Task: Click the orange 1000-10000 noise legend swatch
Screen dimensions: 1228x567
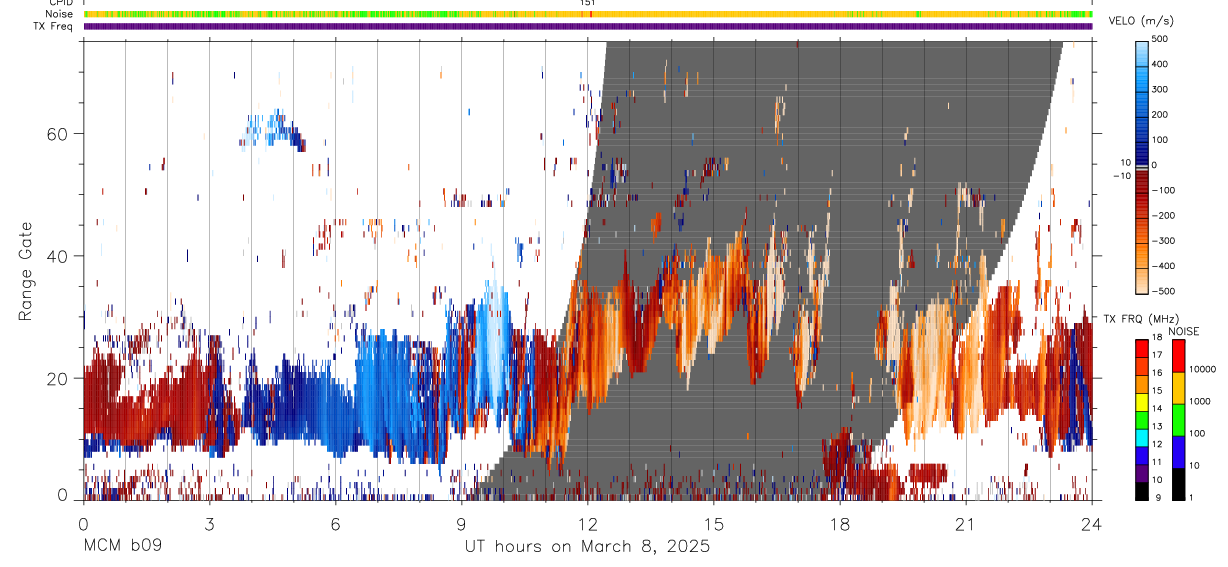Action: click(1179, 387)
